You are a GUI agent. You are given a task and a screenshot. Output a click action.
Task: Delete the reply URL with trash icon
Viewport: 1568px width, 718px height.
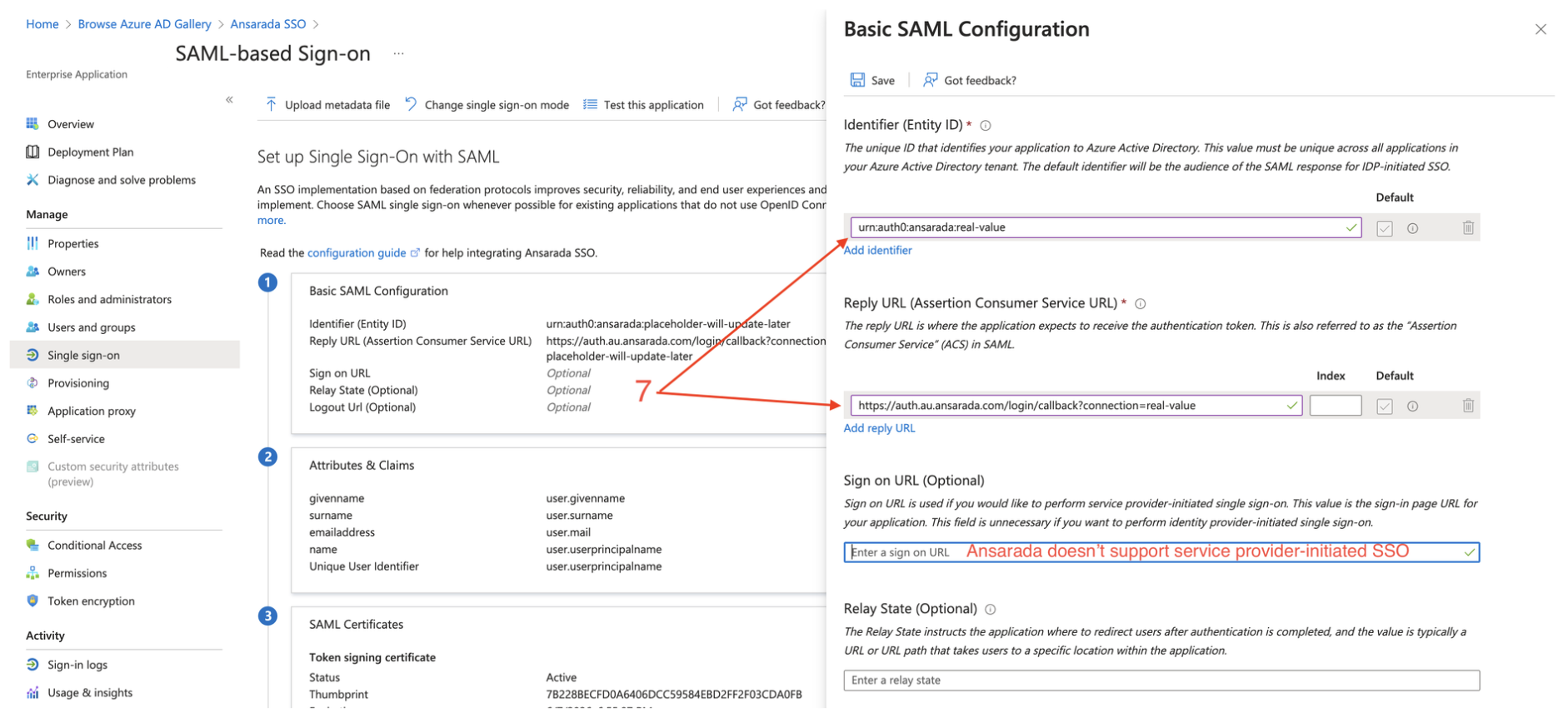[1468, 406]
